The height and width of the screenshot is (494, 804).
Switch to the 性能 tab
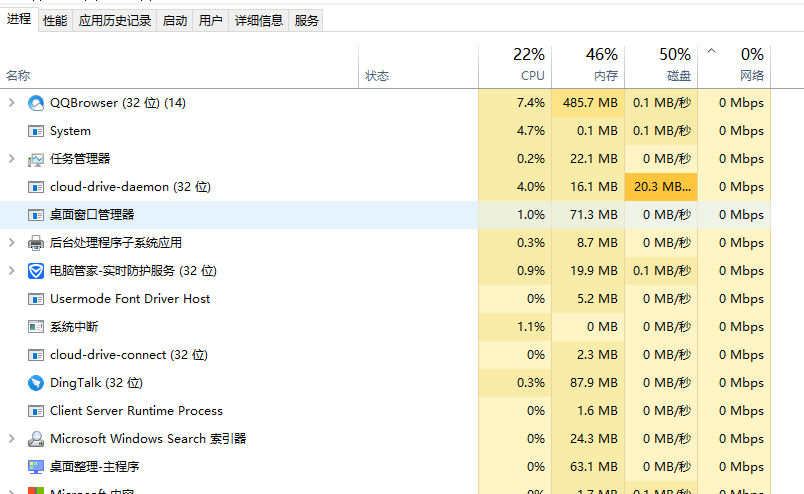[x=55, y=21]
